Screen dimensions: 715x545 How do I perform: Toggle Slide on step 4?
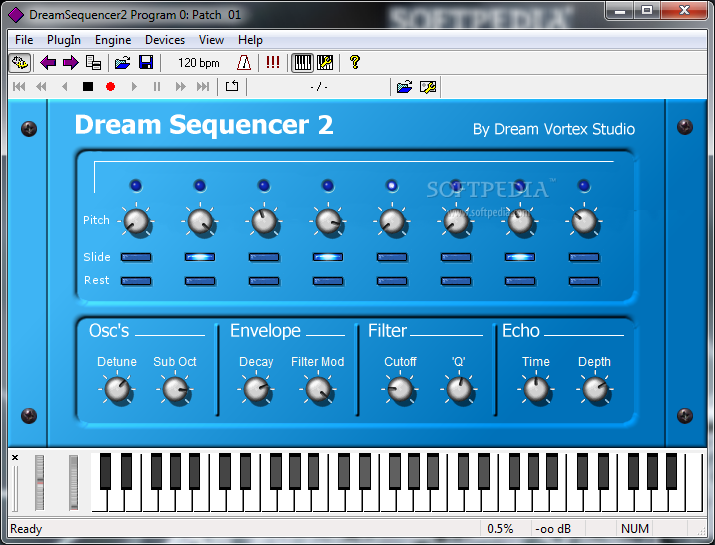pyautogui.click(x=328, y=257)
